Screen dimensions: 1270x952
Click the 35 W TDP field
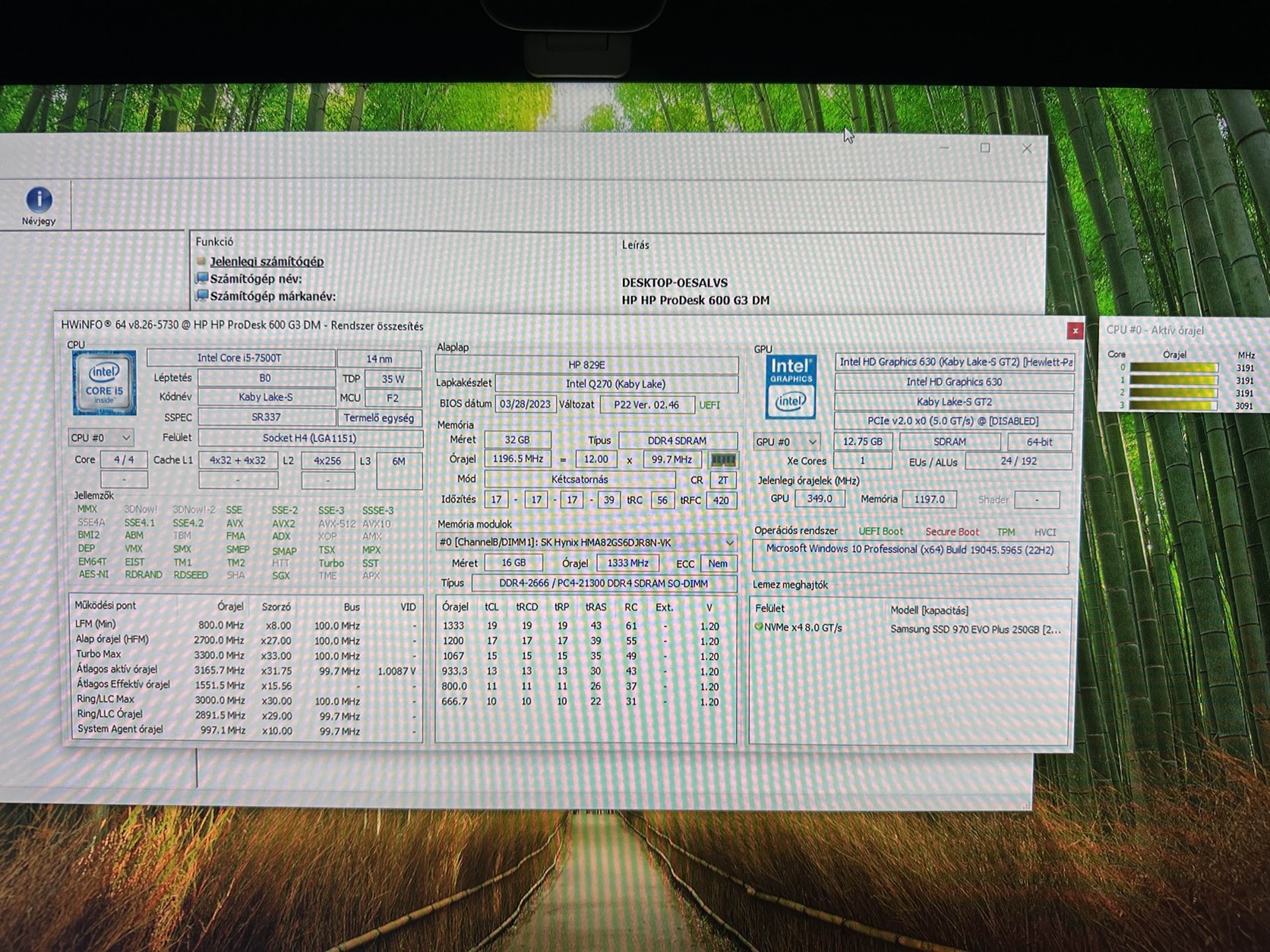pyautogui.click(x=393, y=379)
